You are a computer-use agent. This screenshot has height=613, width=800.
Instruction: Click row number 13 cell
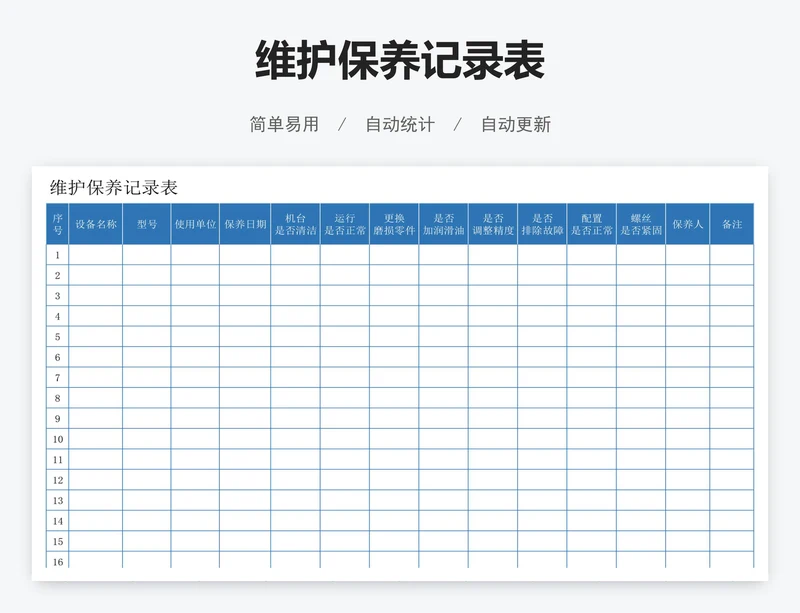(x=58, y=500)
